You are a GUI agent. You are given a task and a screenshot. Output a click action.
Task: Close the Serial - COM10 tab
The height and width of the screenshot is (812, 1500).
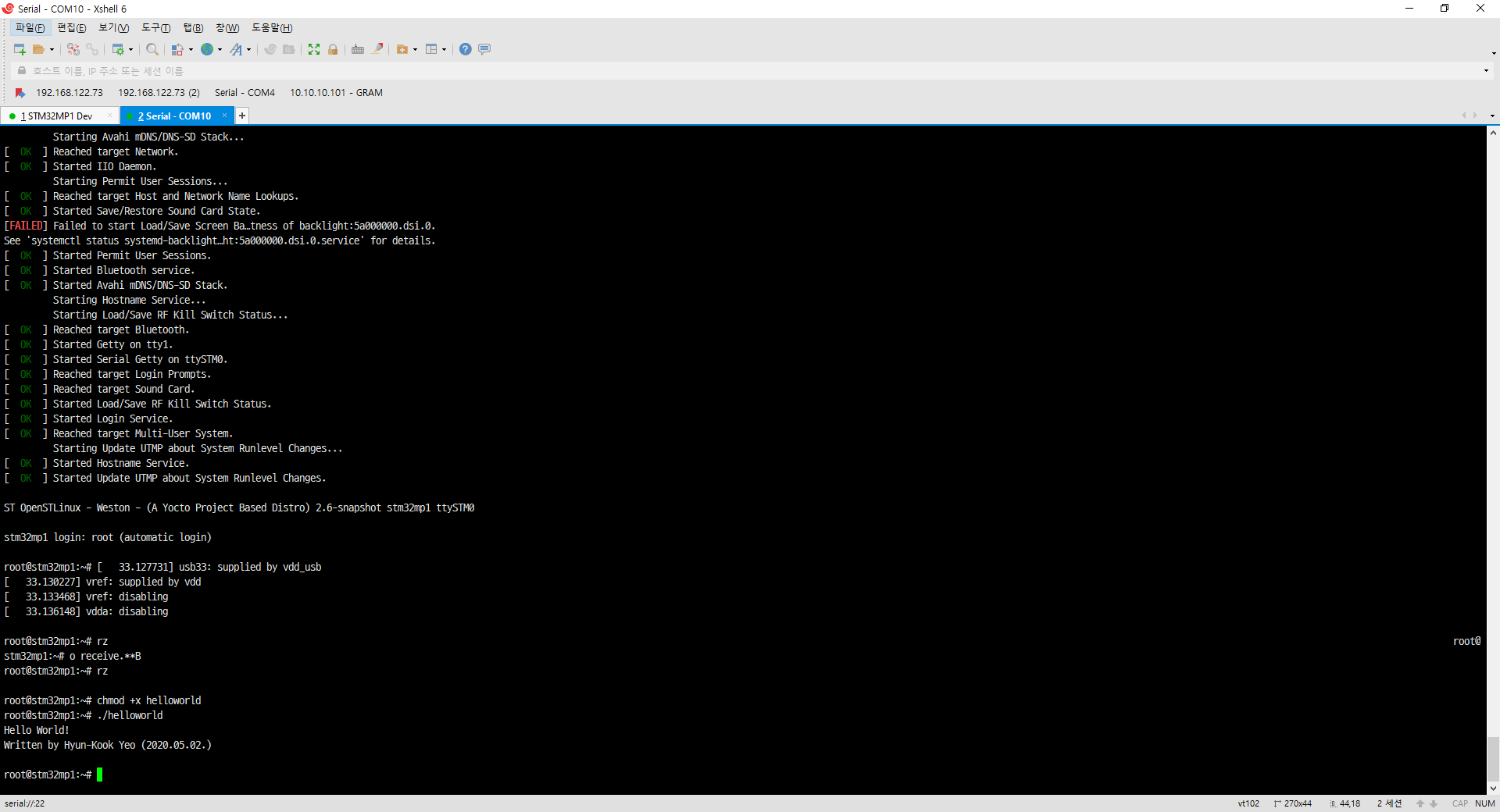point(225,116)
